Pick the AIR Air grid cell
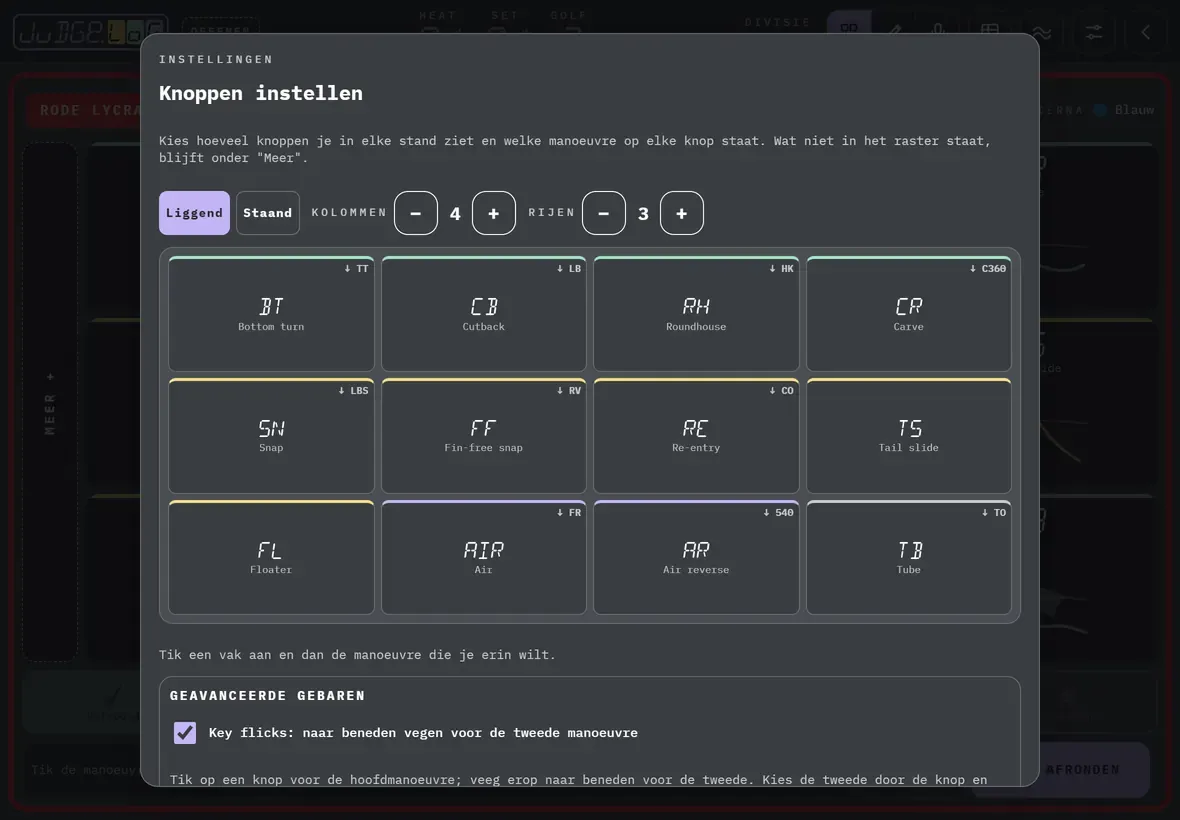 point(484,557)
